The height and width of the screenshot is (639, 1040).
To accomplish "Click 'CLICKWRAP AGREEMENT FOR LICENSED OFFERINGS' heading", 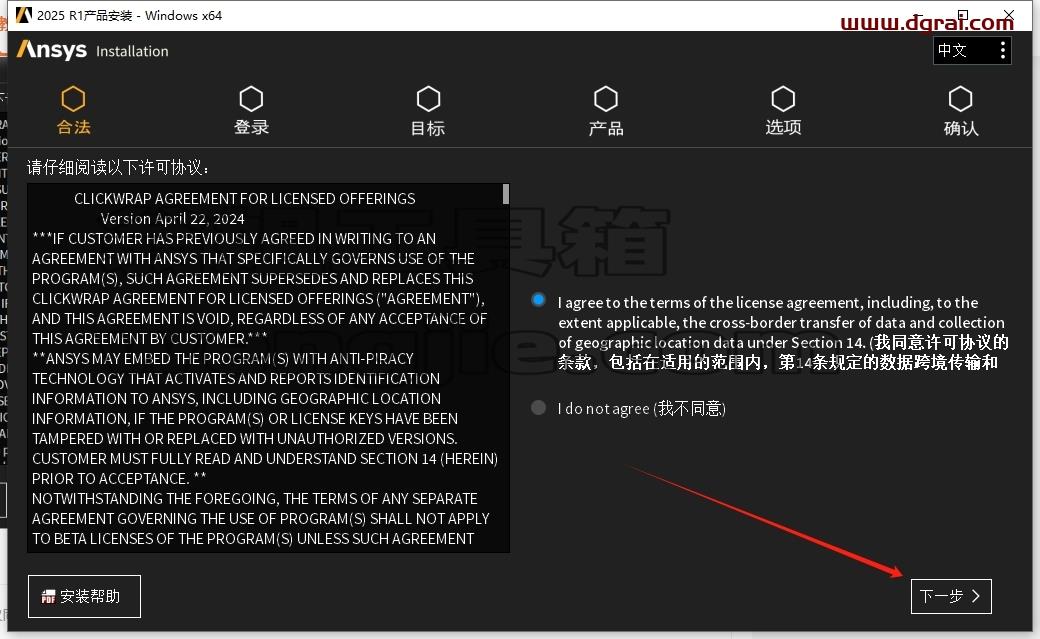I will (x=245, y=198).
